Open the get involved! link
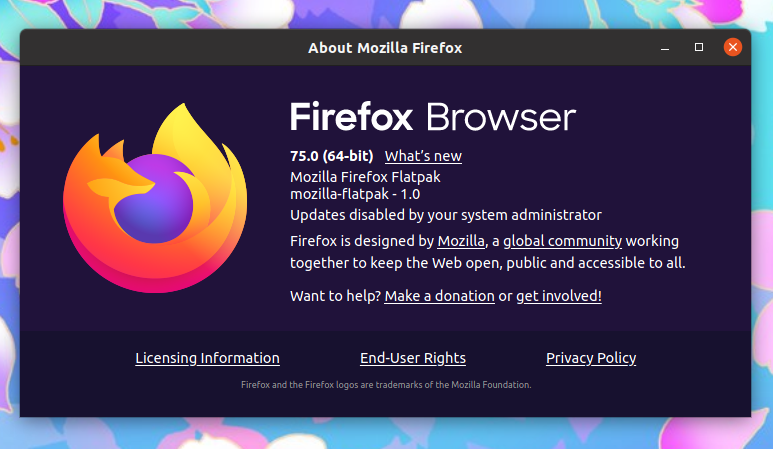773x449 pixels. point(559,296)
